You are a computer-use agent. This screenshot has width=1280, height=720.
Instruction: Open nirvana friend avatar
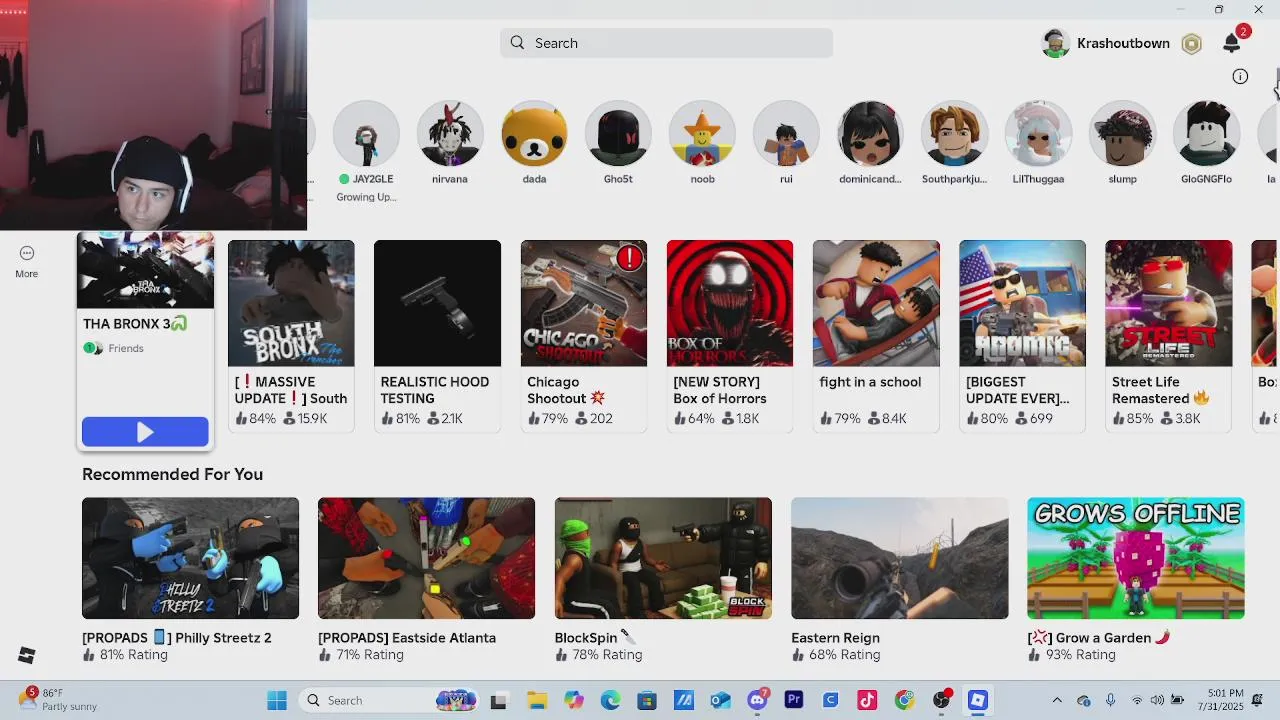450,133
